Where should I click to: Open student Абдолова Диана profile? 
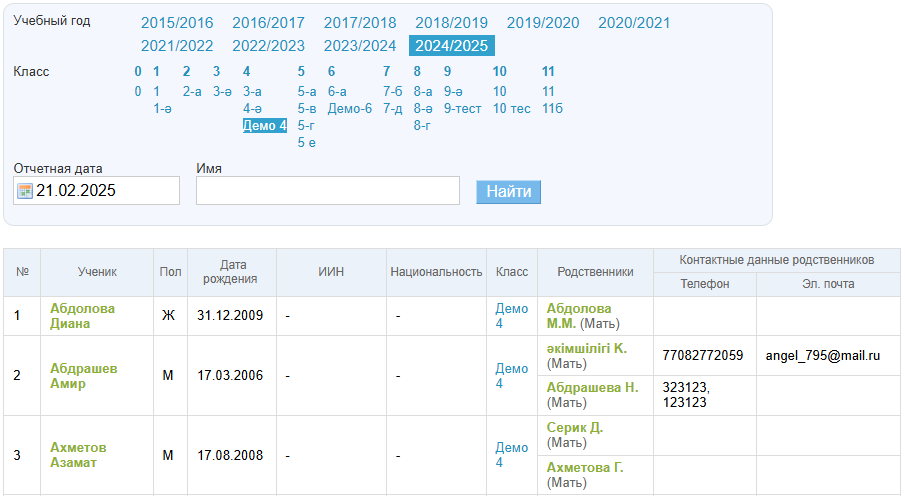pyautogui.click(x=82, y=316)
